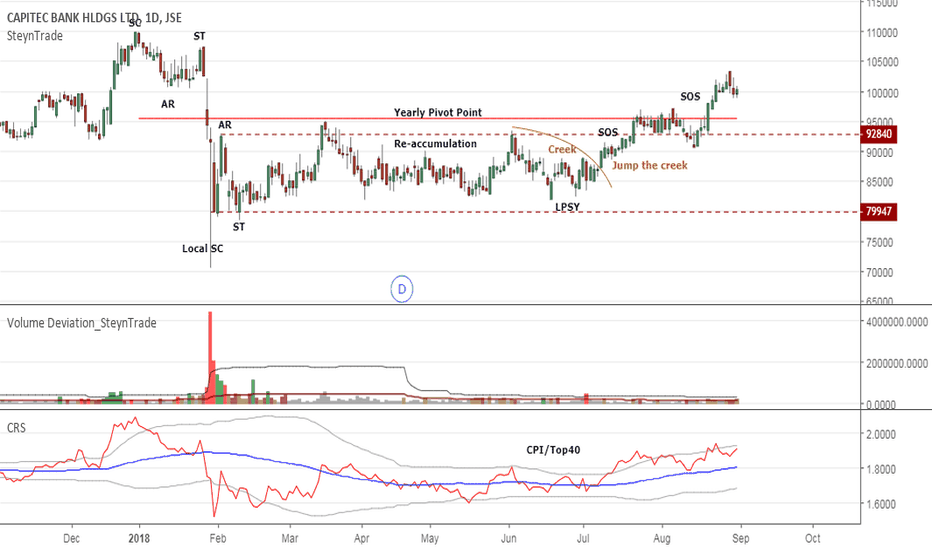Click the Jump the creek annotation
Viewport: 932px width, 550px height.
point(650,165)
